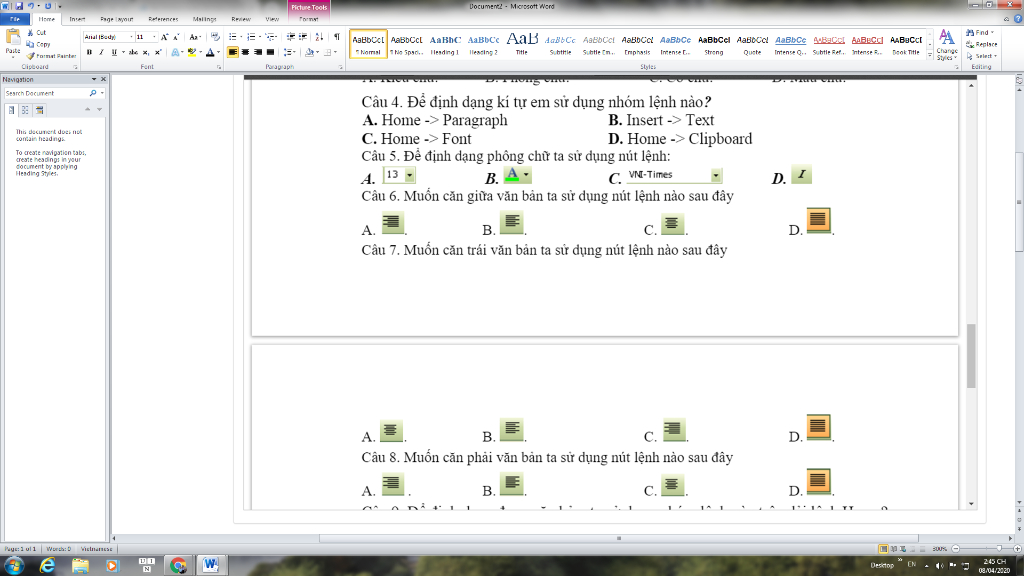Expand the Numbering dropdown arrow
Viewport: 1024px width, 576px height.
point(260,37)
